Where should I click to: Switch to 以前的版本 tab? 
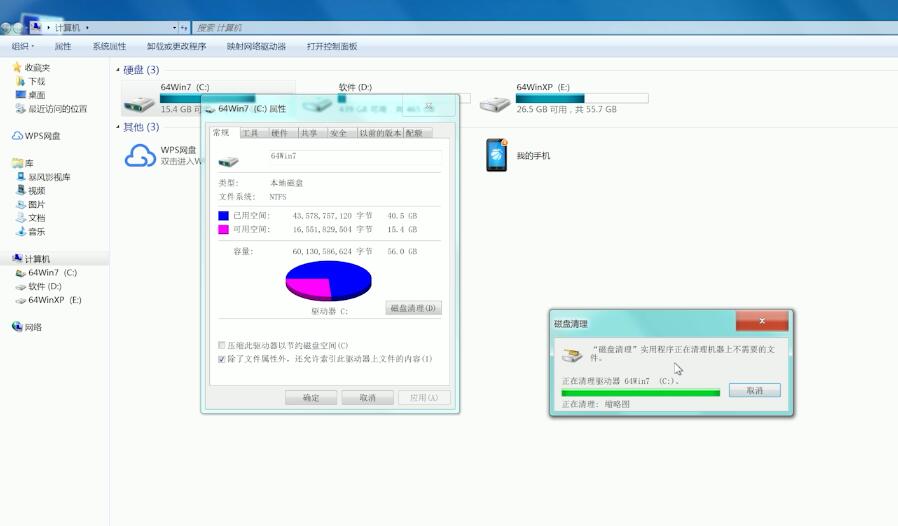click(x=380, y=133)
